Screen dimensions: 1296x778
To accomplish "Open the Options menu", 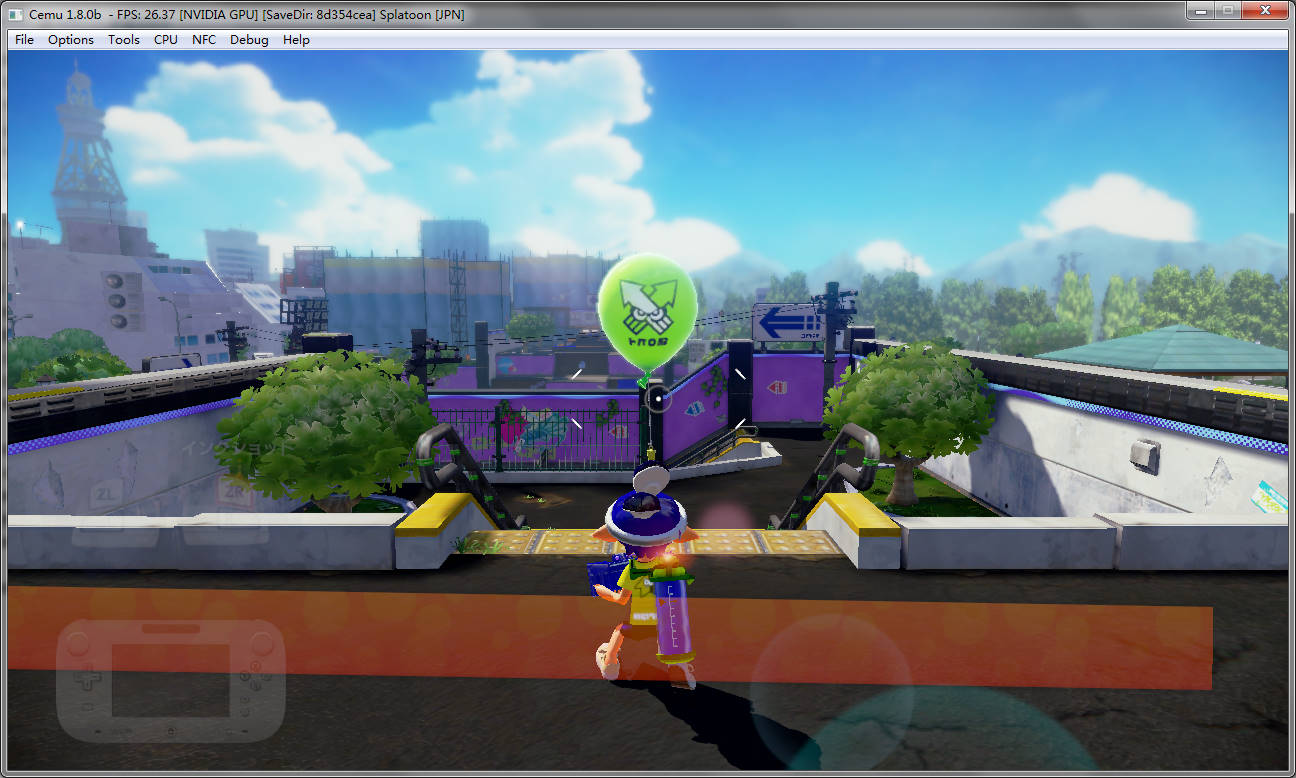I will [71, 40].
